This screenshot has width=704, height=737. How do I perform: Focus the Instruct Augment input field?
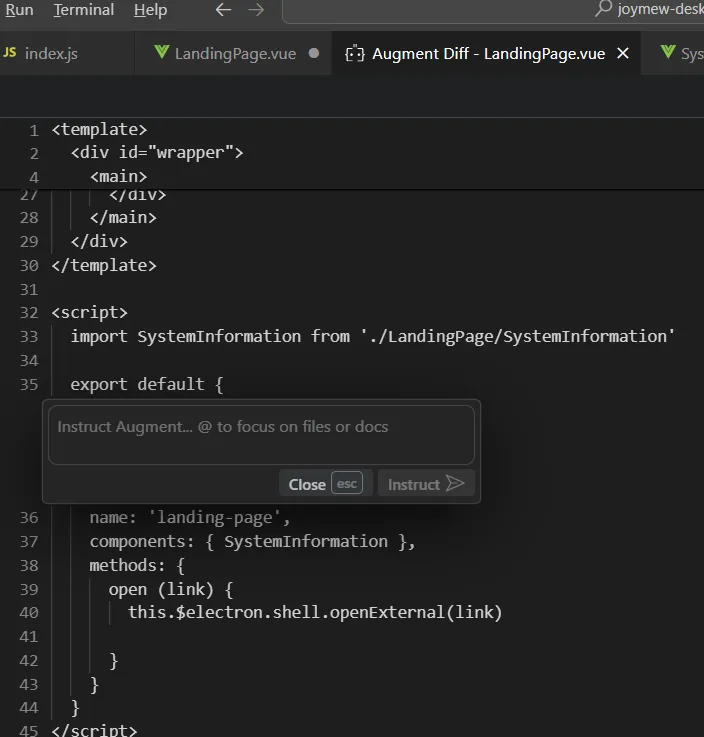point(261,435)
